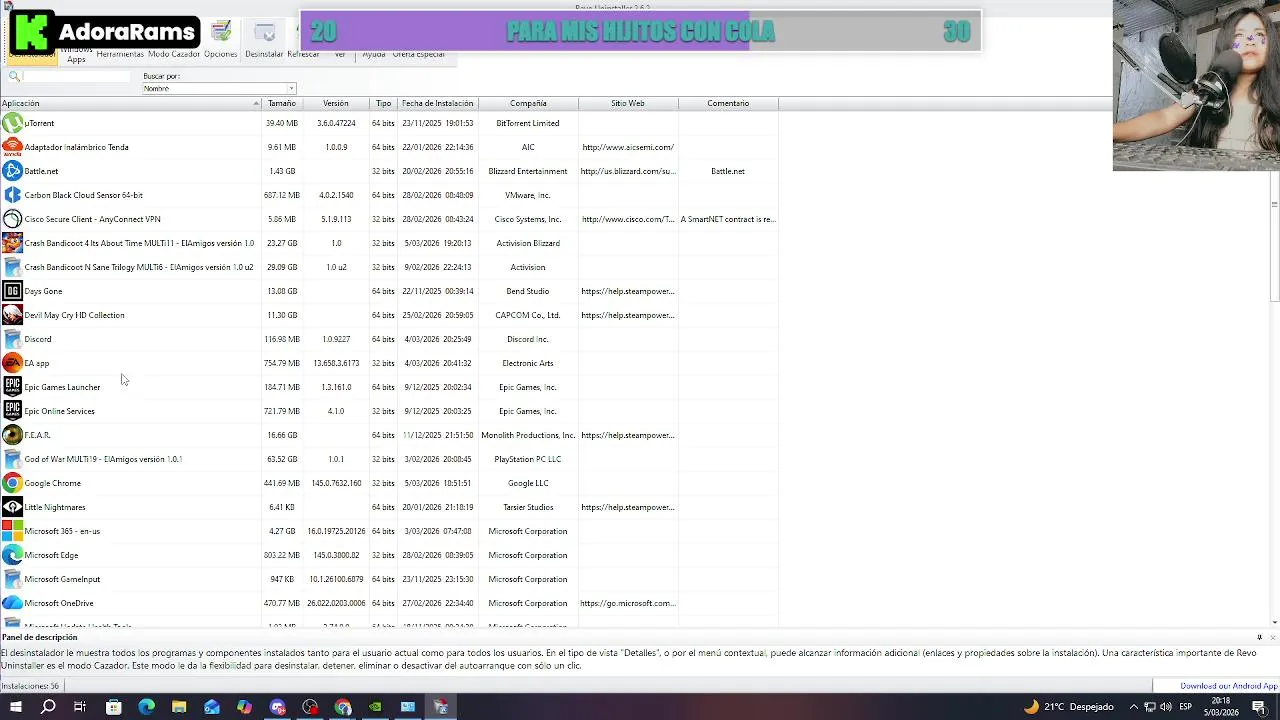Click the cisco.com website cell
The height and width of the screenshot is (720, 1280).
(x=628, y=219)
